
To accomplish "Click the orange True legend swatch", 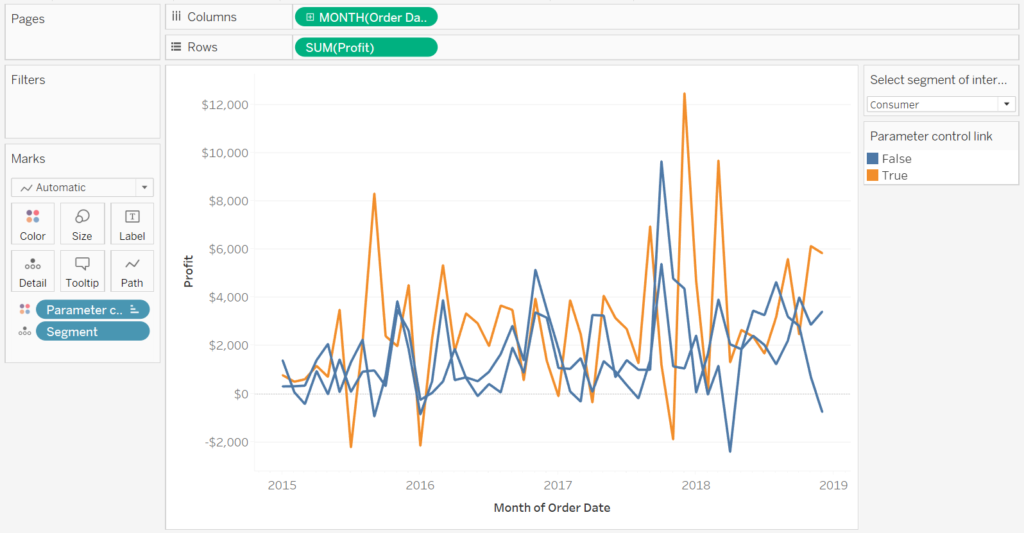I will click(872, 175).
